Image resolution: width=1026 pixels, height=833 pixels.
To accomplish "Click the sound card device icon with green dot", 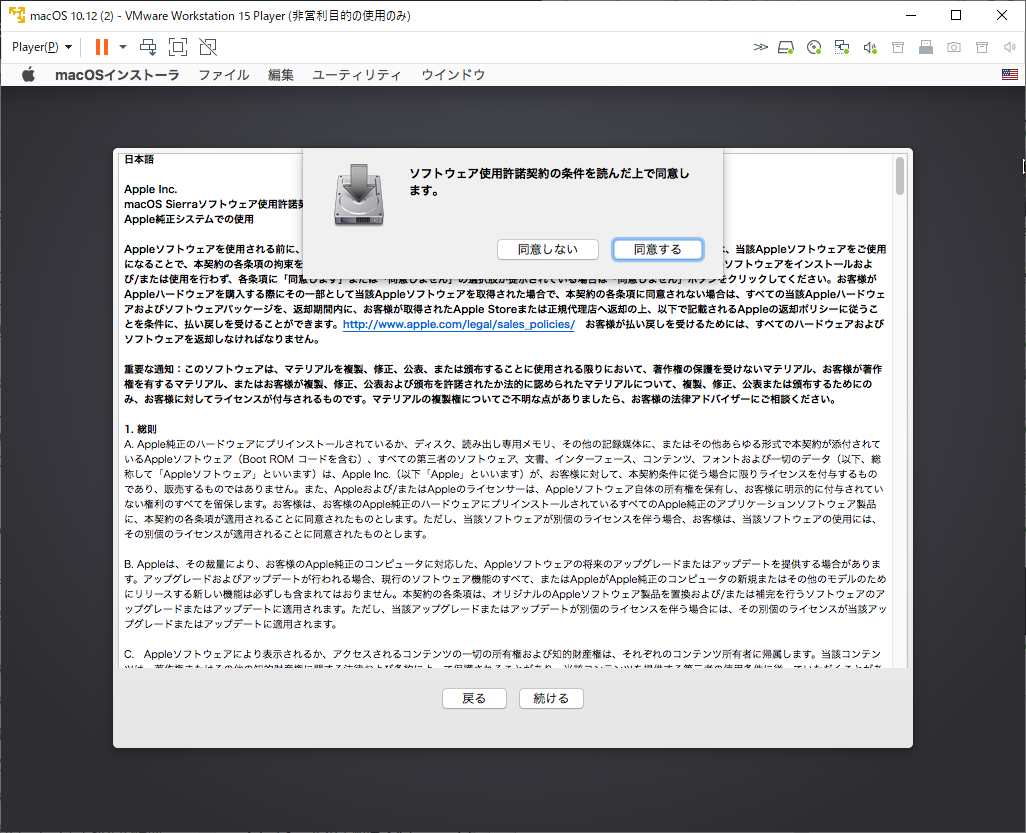I will [x=870, y=47].
